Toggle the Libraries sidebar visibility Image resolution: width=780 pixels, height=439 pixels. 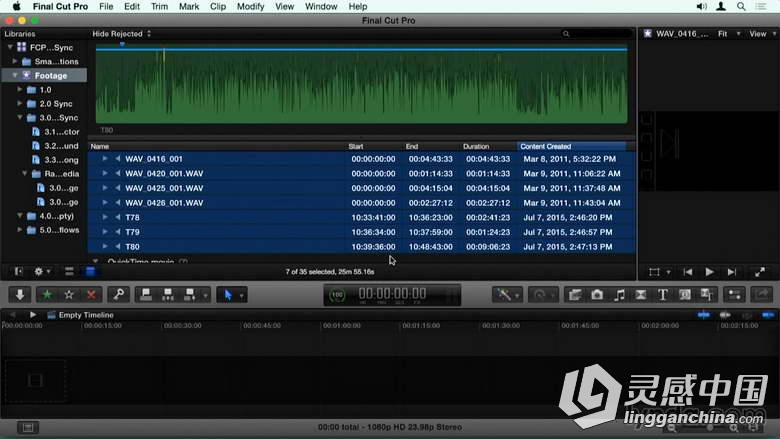point(18,271)
